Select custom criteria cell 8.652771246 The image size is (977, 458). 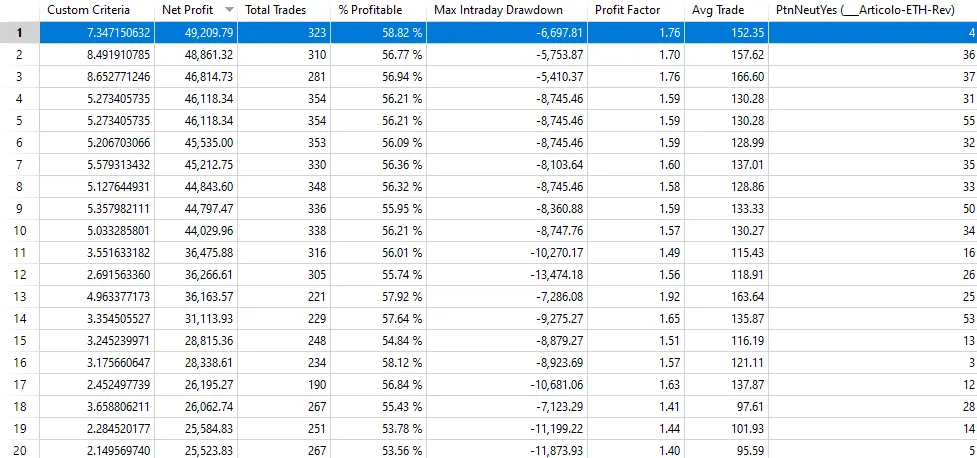coord(97,77)
